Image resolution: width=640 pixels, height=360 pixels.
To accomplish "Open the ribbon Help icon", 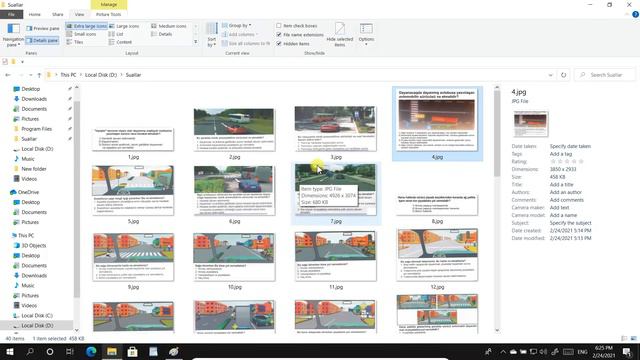I will 636,14.
